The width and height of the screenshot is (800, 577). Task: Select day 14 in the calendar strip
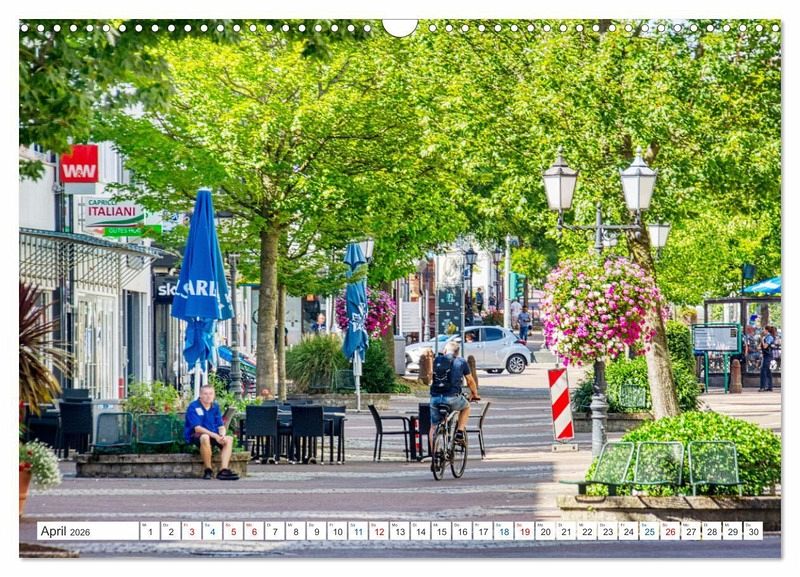click(420, 531)
